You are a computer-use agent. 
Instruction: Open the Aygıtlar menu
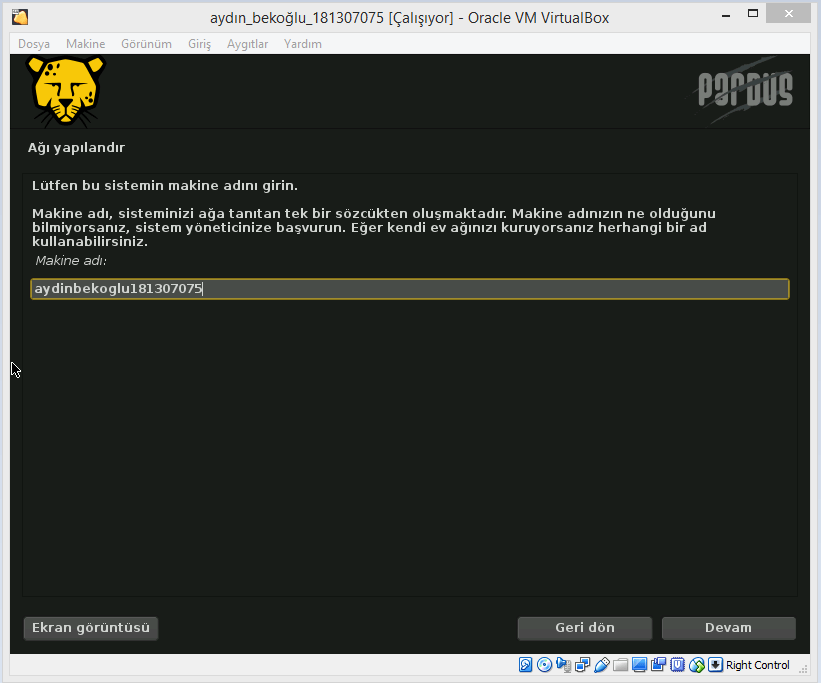coord(247,44)
